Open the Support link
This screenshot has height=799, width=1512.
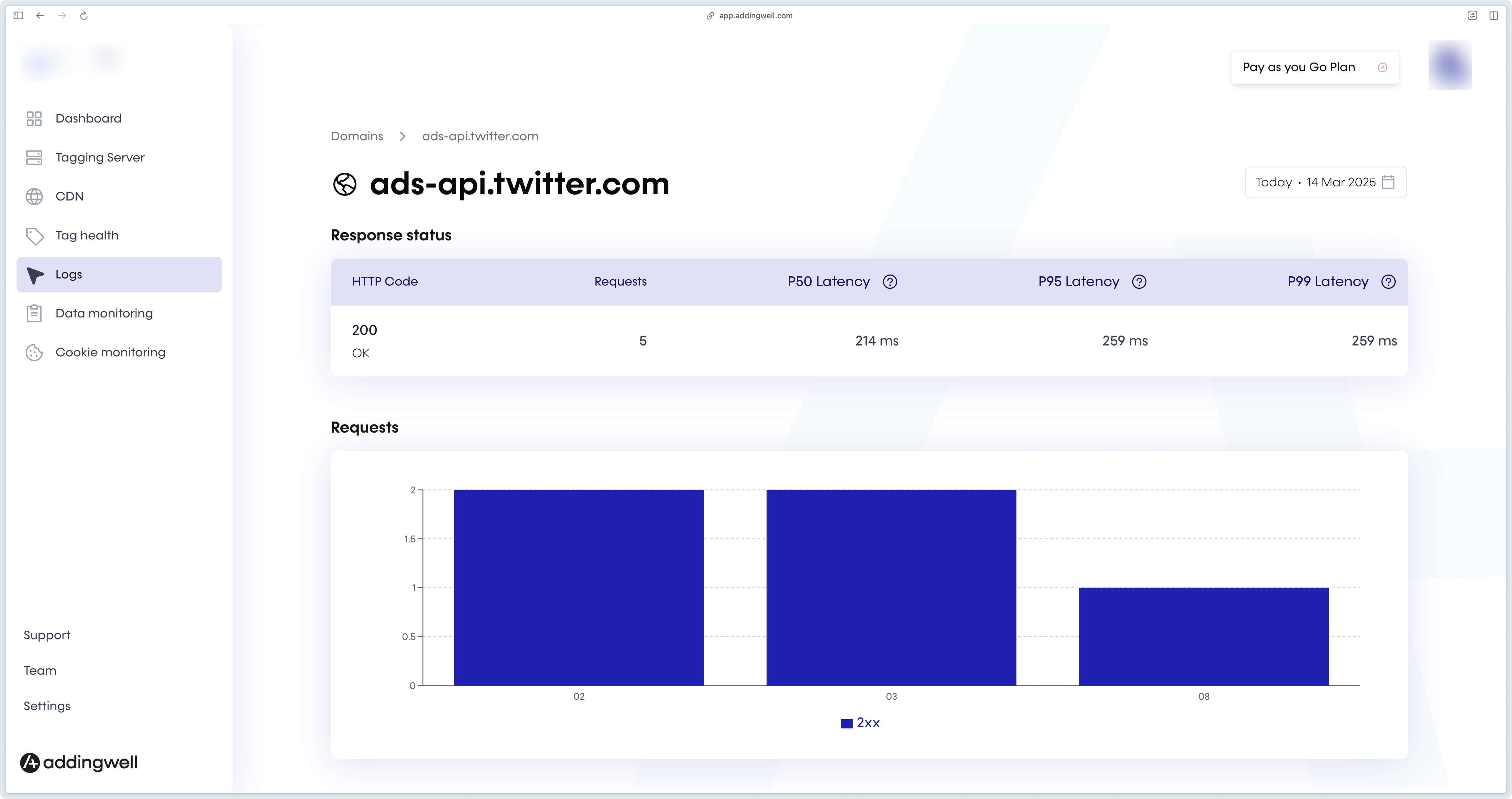(47, 635)
